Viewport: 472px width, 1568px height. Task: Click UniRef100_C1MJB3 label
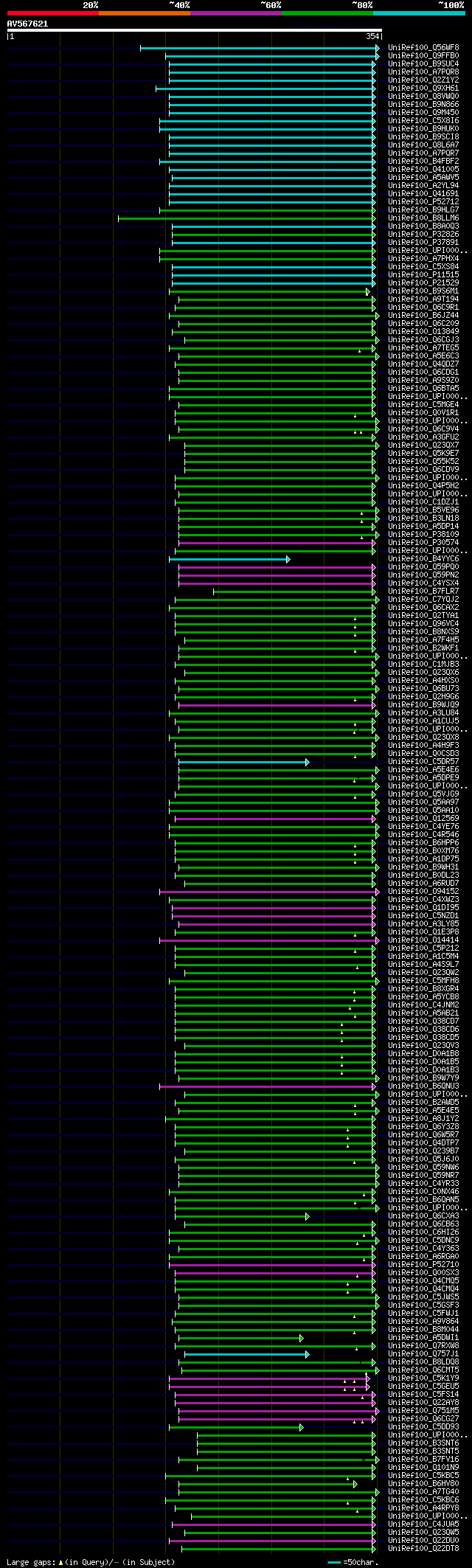[x=423, y=665]
